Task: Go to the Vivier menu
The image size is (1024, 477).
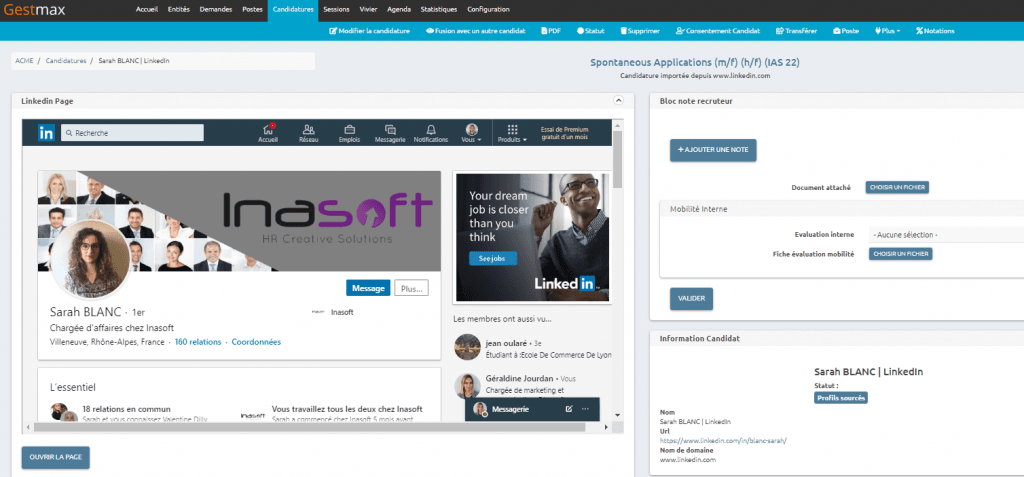Action: (x=368, y=10)
